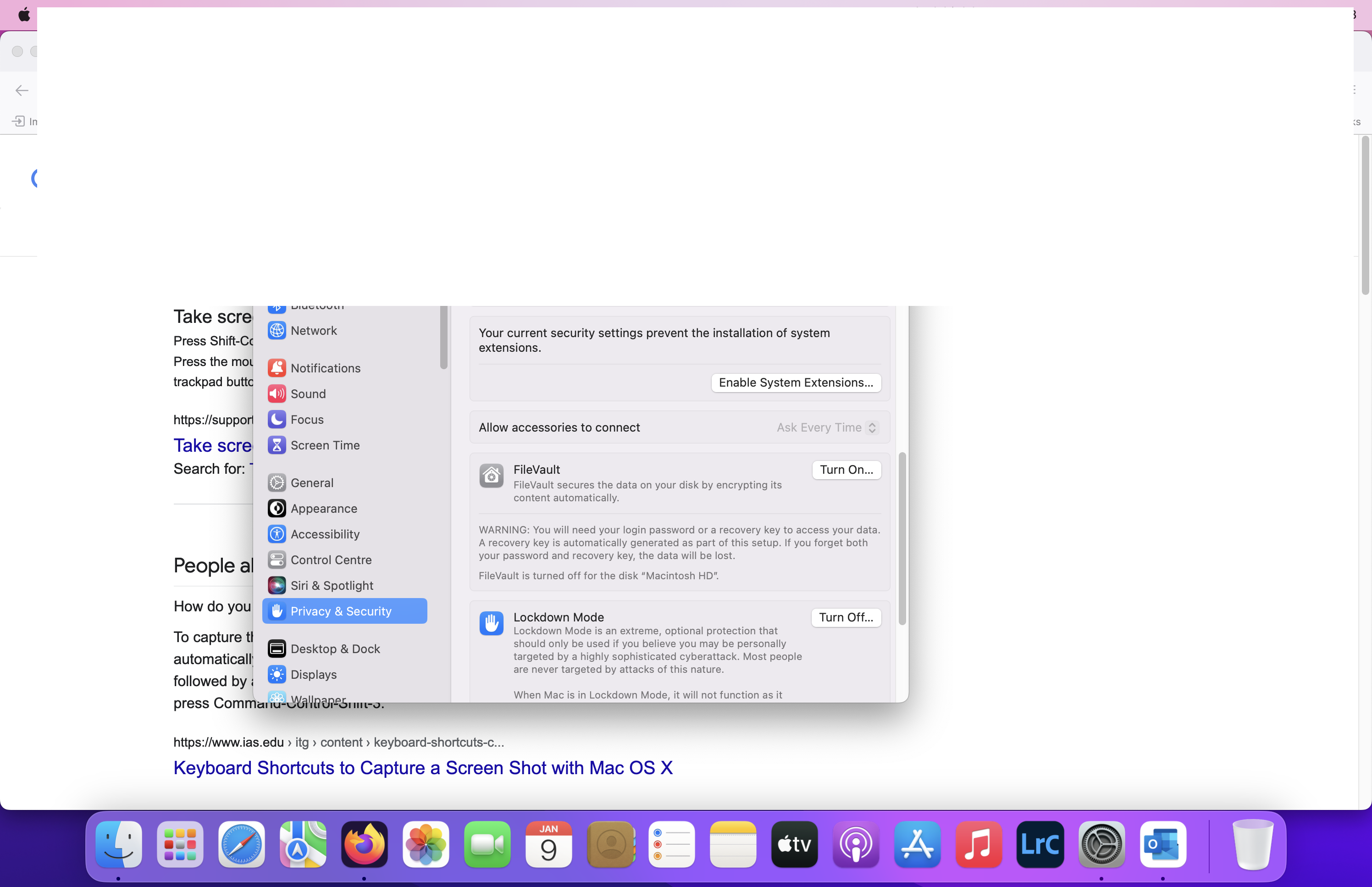Open Allow accessories to connect dropdown
This screenshot has width=1372, height=887.
tap(826, 427)
